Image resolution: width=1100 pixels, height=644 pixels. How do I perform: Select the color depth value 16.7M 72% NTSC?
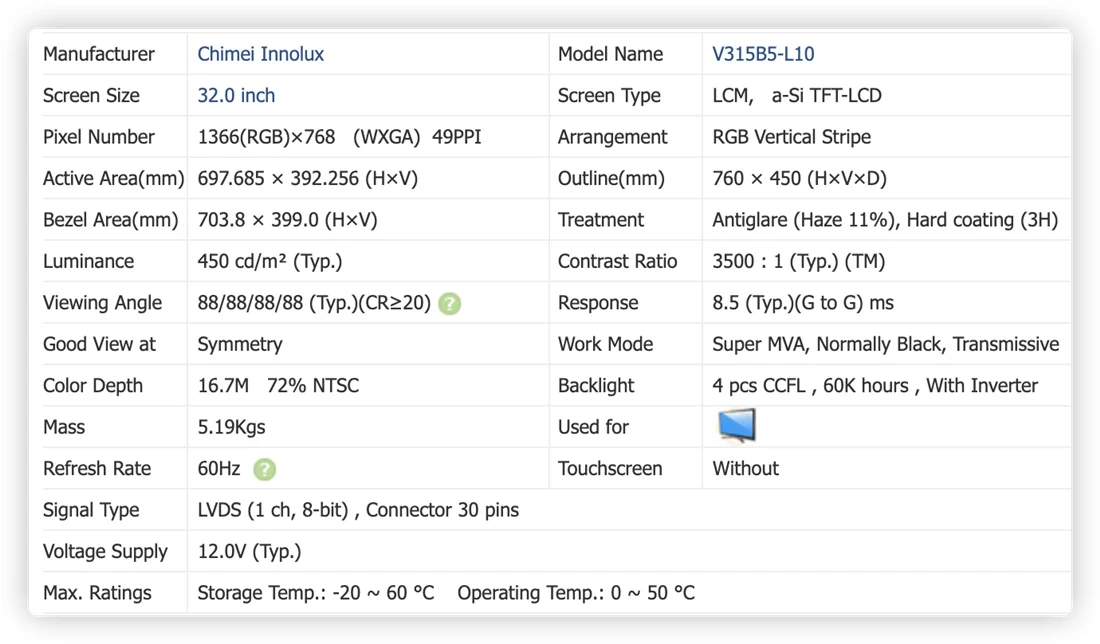pos(278,385)
